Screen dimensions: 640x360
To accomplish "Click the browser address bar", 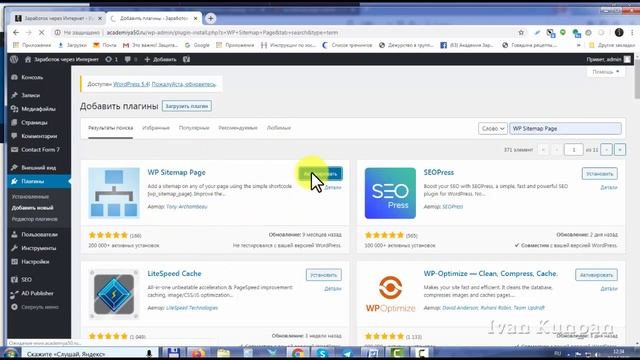I will 286,33.
